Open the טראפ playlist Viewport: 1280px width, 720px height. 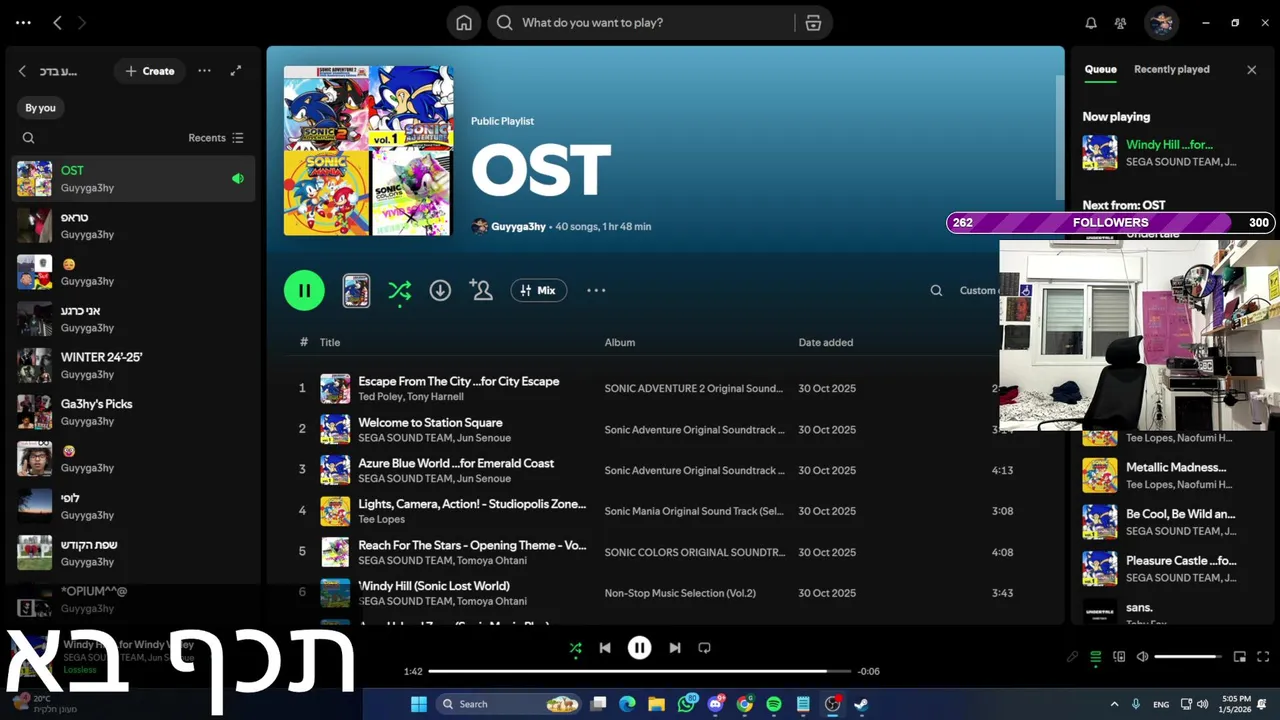click(133, 225)
